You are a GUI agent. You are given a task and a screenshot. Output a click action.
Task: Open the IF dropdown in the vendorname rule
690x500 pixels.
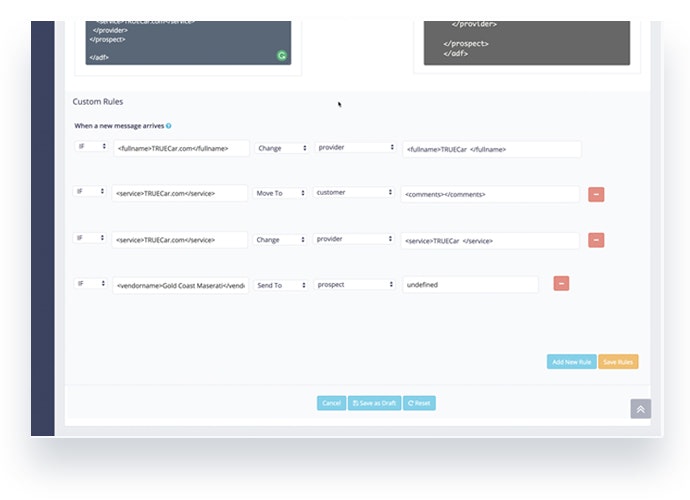[x=91, y=283]
